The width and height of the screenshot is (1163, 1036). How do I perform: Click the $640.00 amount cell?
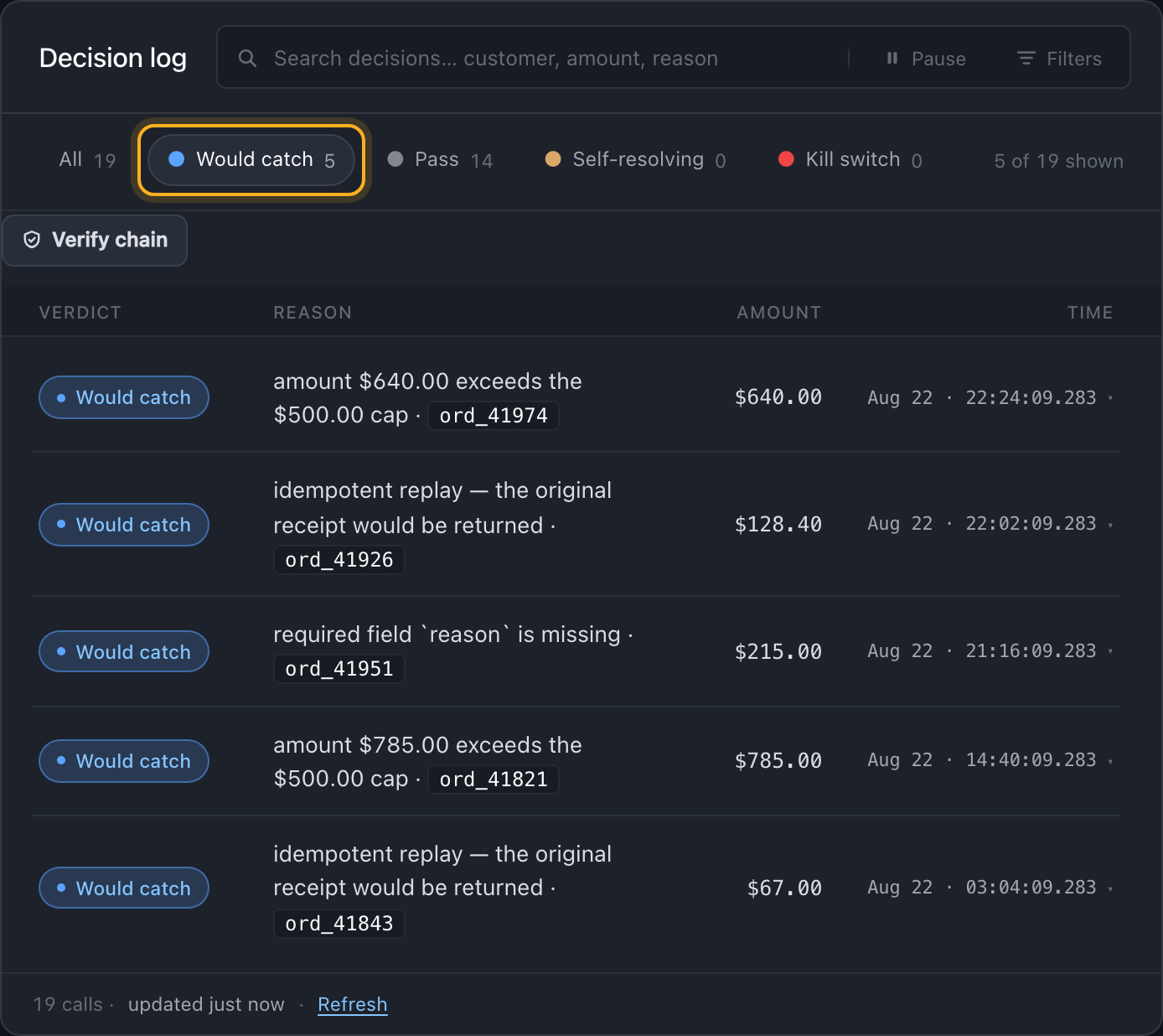coord(778,397)
